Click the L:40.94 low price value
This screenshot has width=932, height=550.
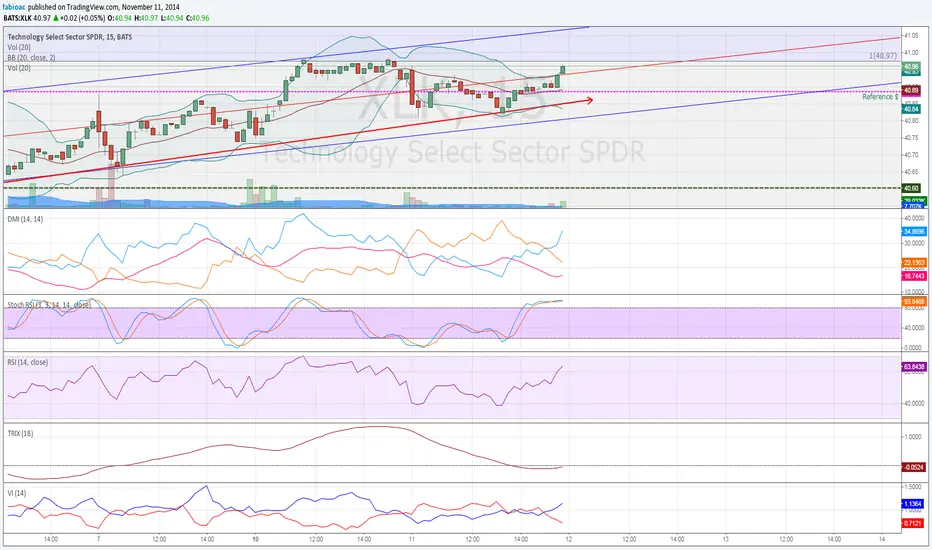(x=172, y=18)
